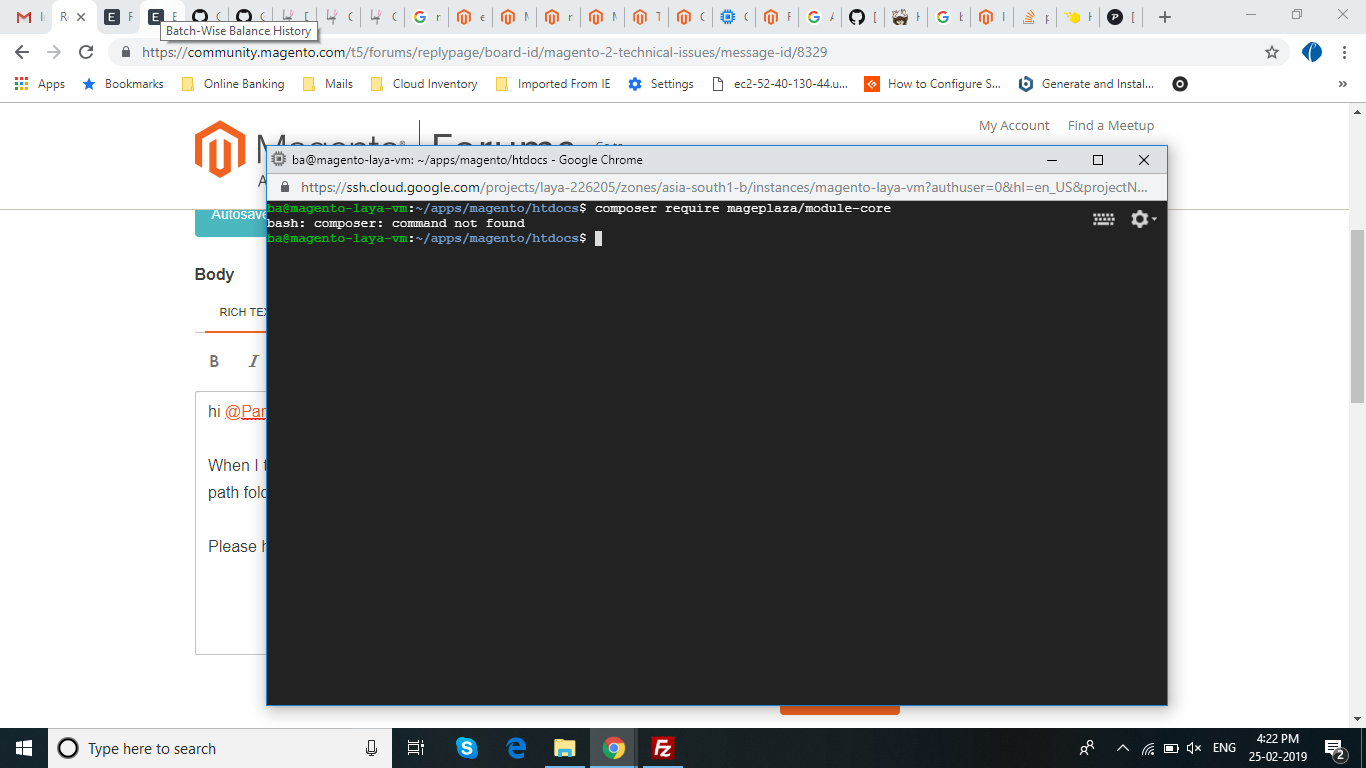Click the Find a Meetup link
1366x768 pixels.
click(x=1110, y=125)
